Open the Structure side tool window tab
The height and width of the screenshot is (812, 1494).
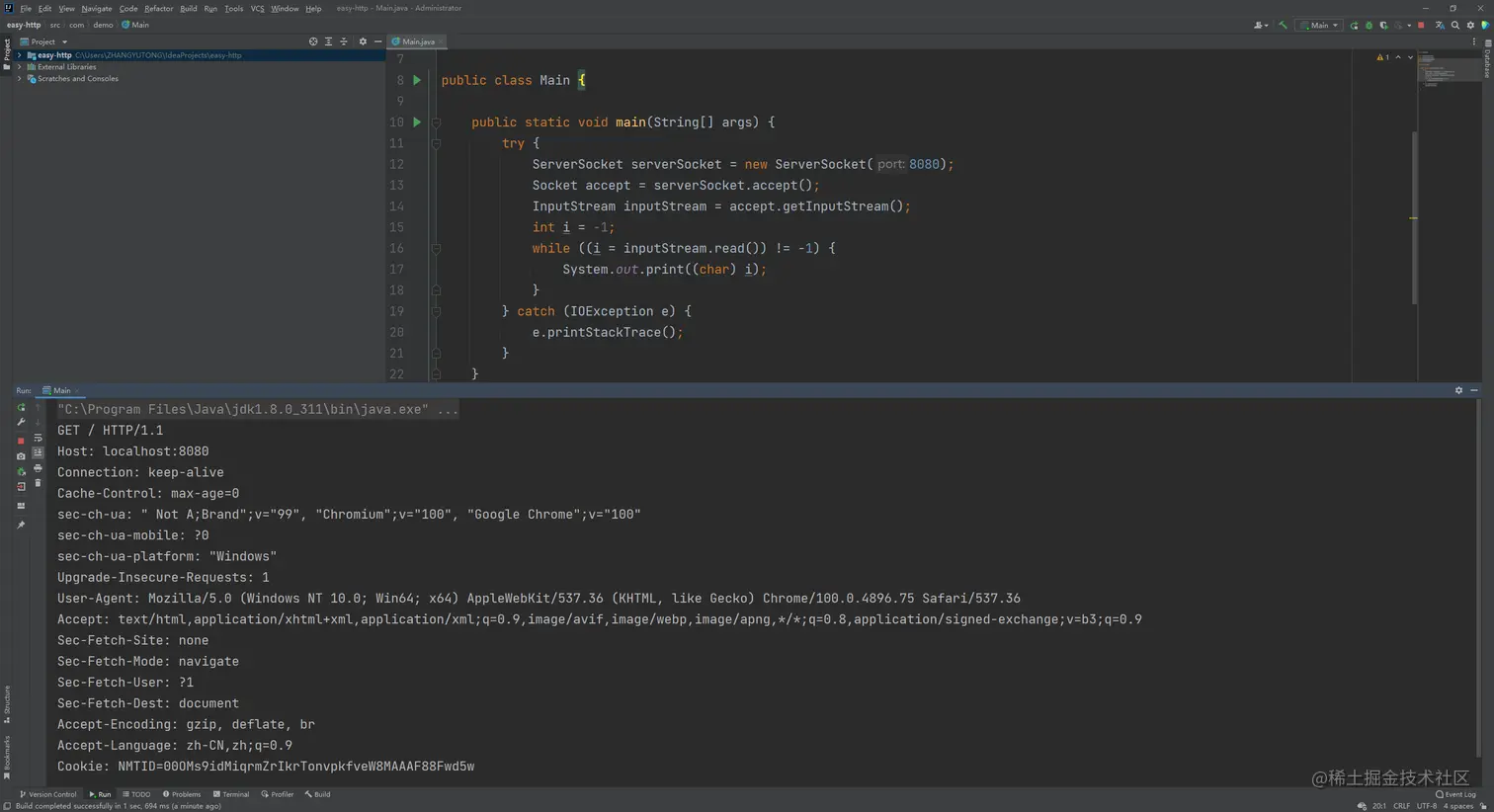[7, 705]
